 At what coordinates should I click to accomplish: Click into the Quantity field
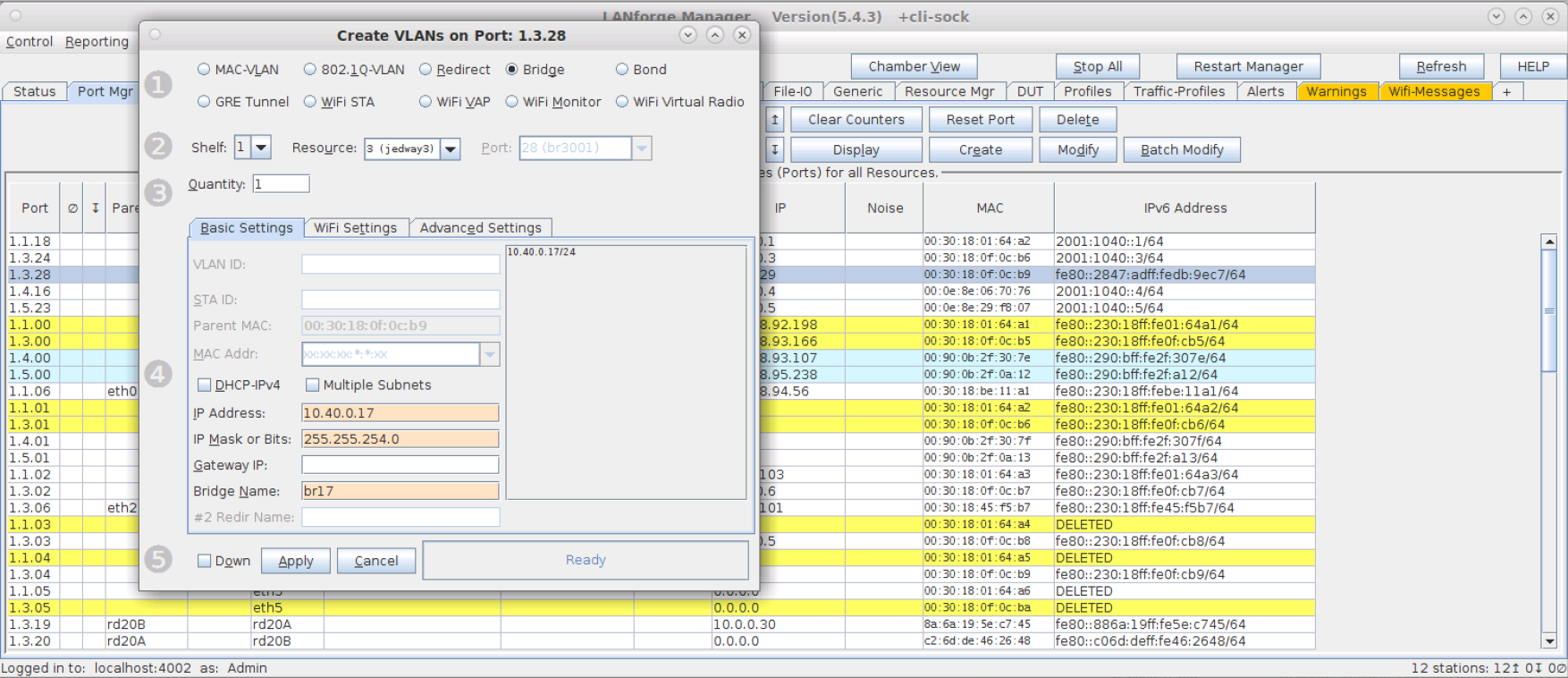[x=281, y=184]
